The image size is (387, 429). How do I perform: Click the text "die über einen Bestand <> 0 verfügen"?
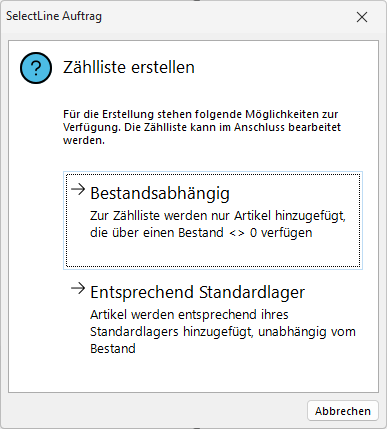coord(201,233)
